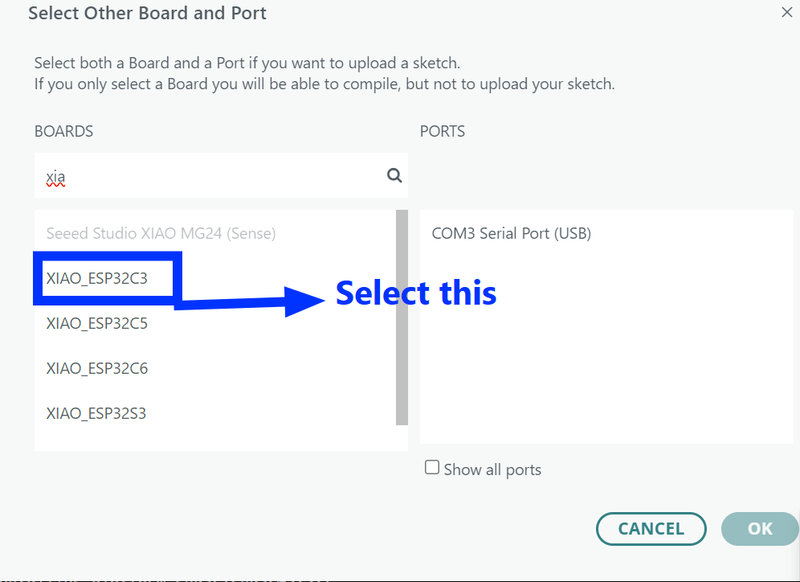Image resolution: width=800 pixels, height=582 pixels.
Task: Confirm selection with the OK button
Action: (x=760, y=529)
